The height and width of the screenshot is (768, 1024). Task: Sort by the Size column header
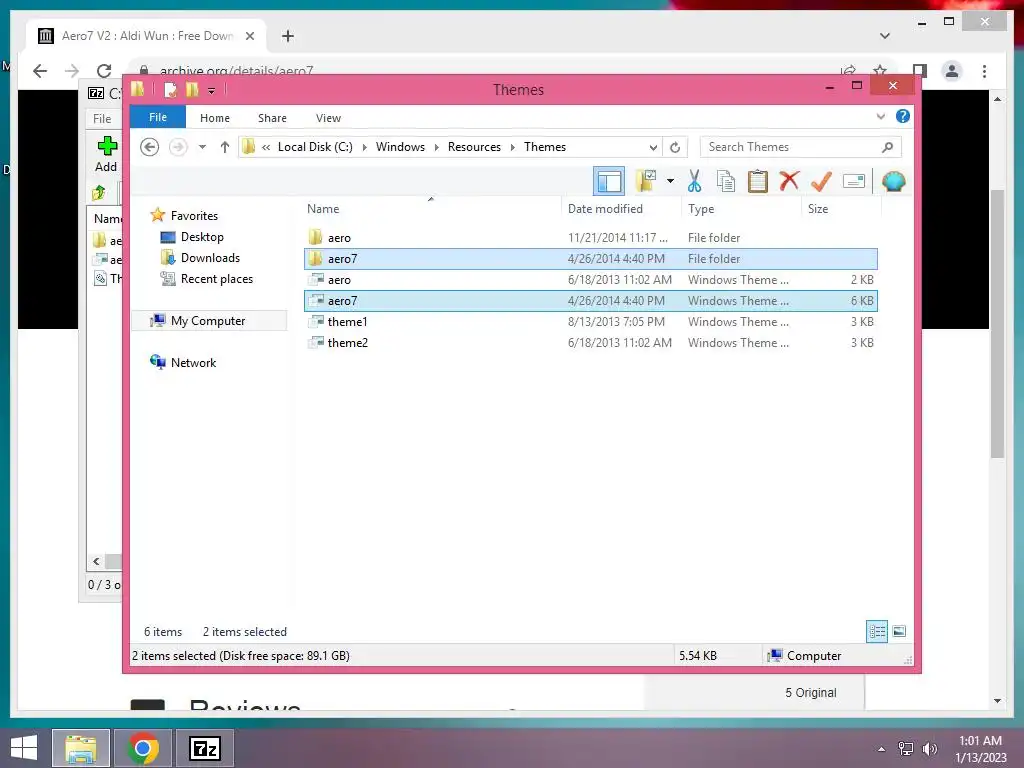841,208
